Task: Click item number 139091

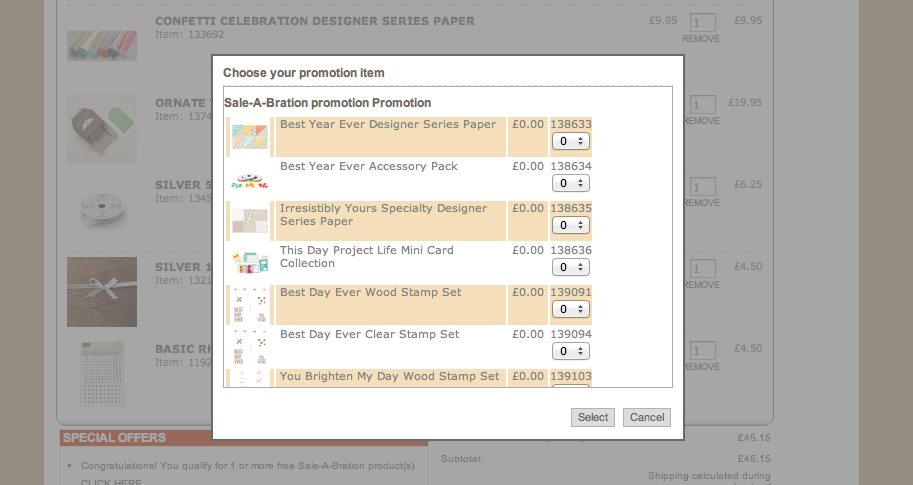Action: (571, 292)
